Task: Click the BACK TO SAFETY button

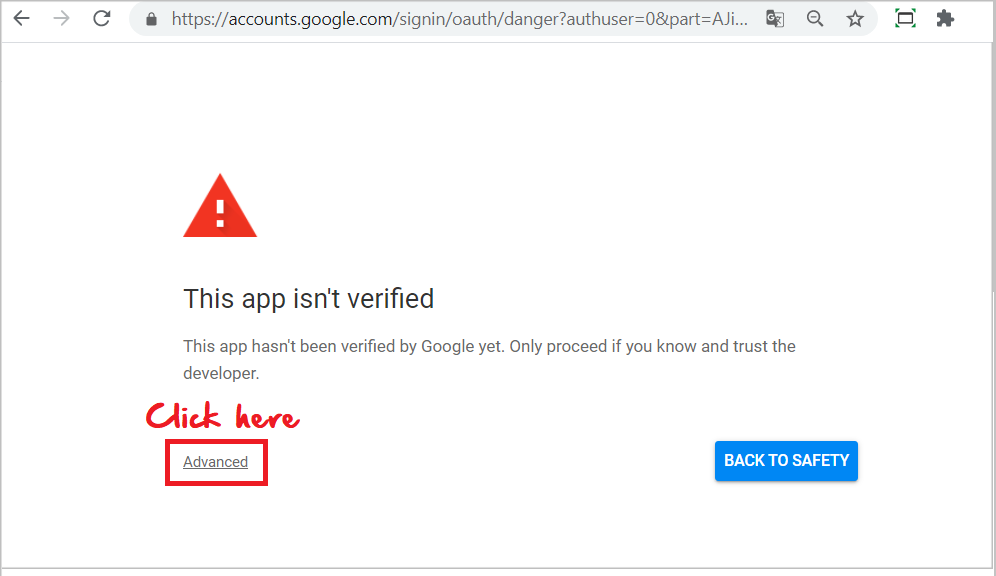Action: [x=786, y=460]
